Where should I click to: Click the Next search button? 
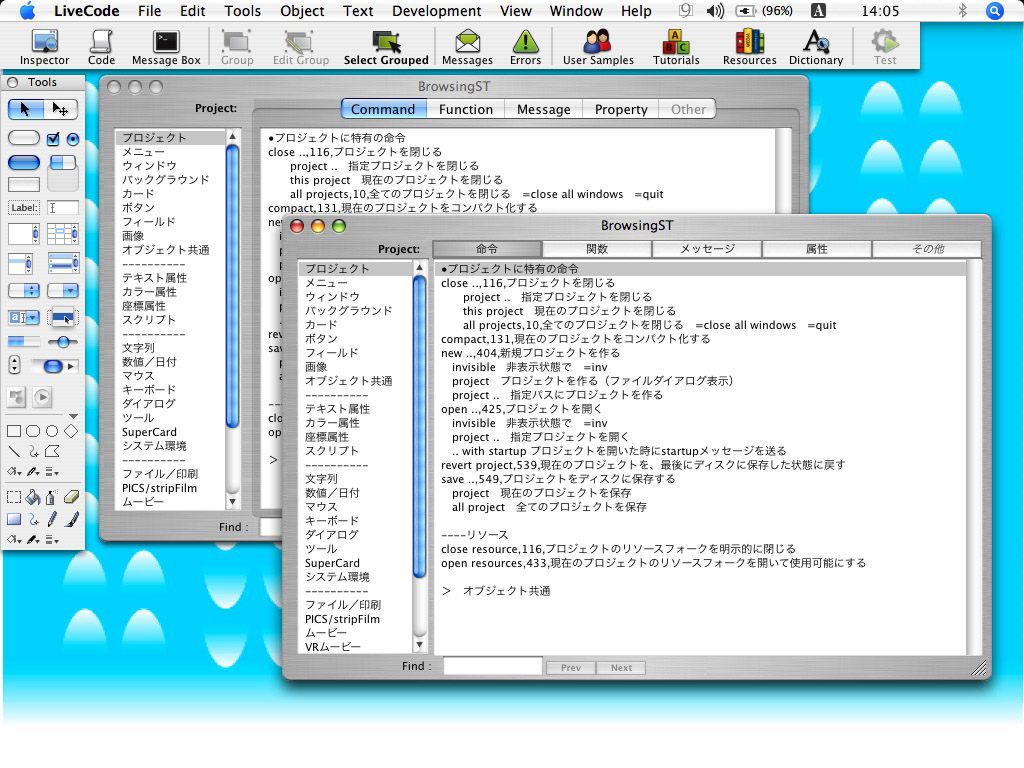tap(620, 667)
